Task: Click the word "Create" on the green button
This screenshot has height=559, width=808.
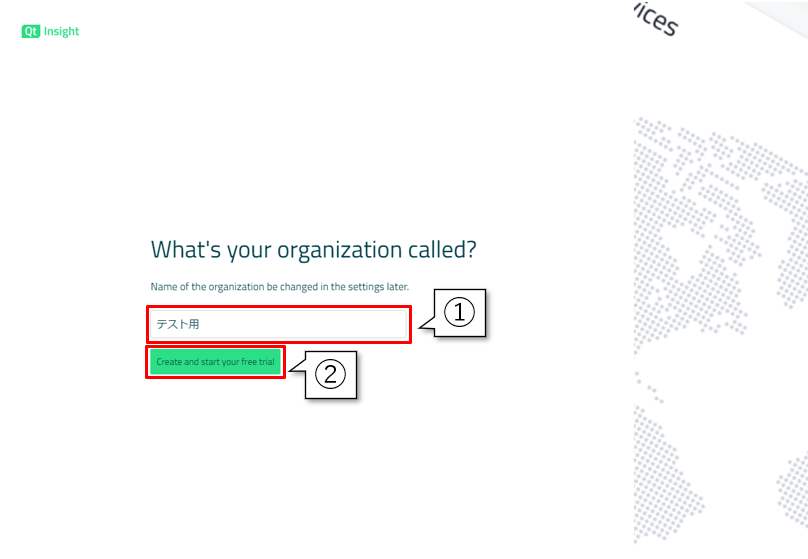Action: [x=169, y=362]
